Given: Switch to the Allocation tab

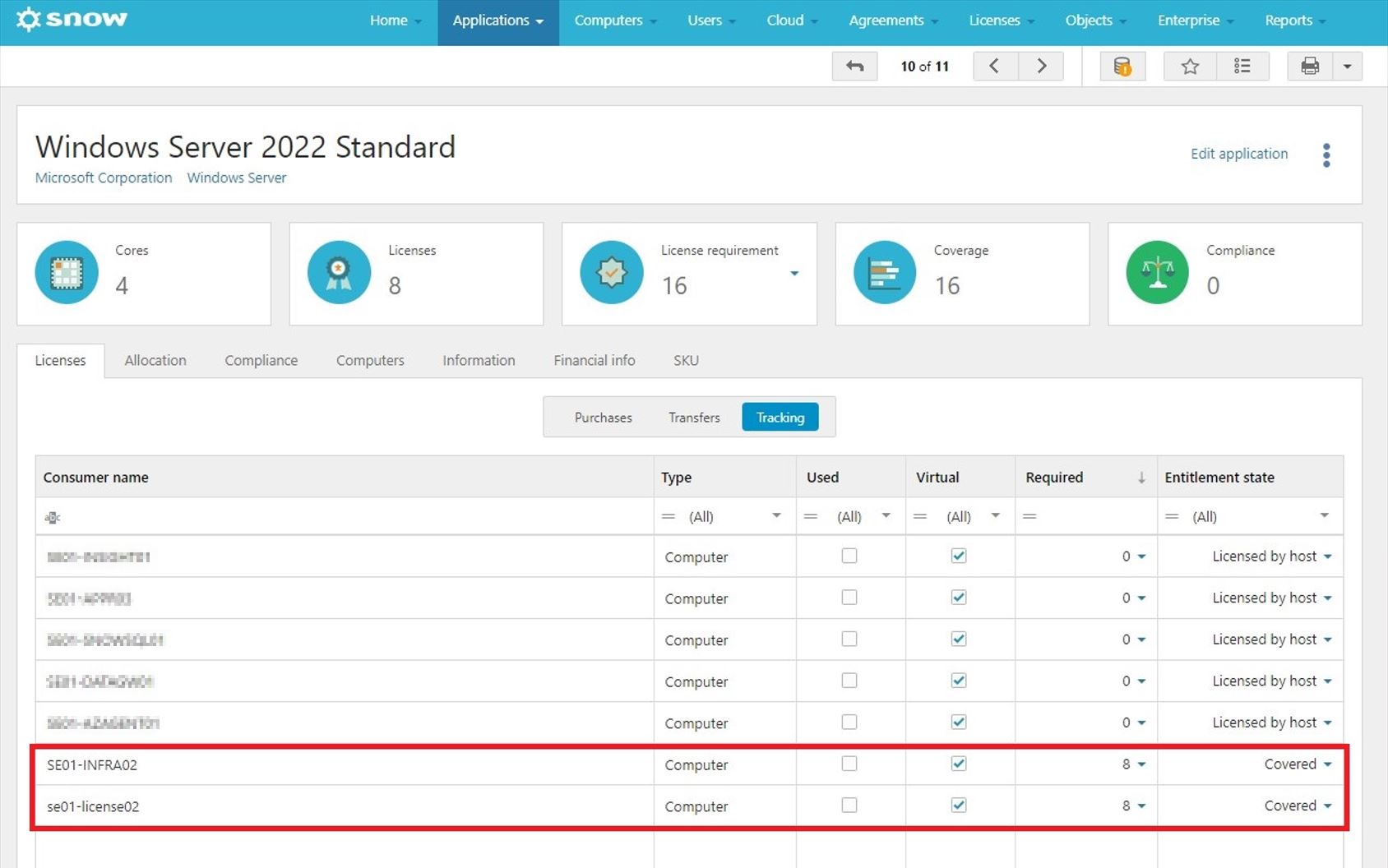Looking at the screenshot, I should click(x=155, y=360).
